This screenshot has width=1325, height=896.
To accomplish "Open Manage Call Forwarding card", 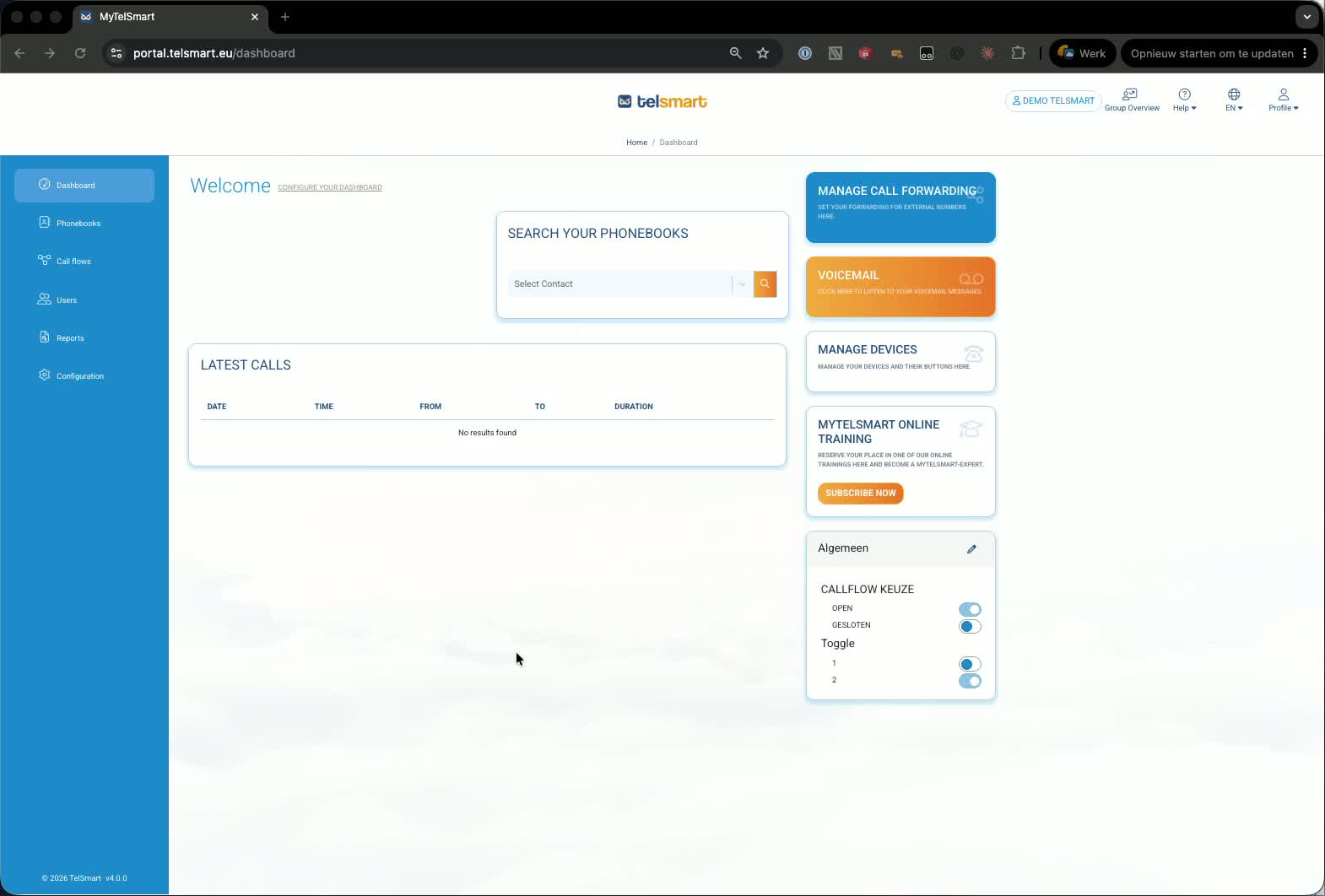I will (900, 208).
